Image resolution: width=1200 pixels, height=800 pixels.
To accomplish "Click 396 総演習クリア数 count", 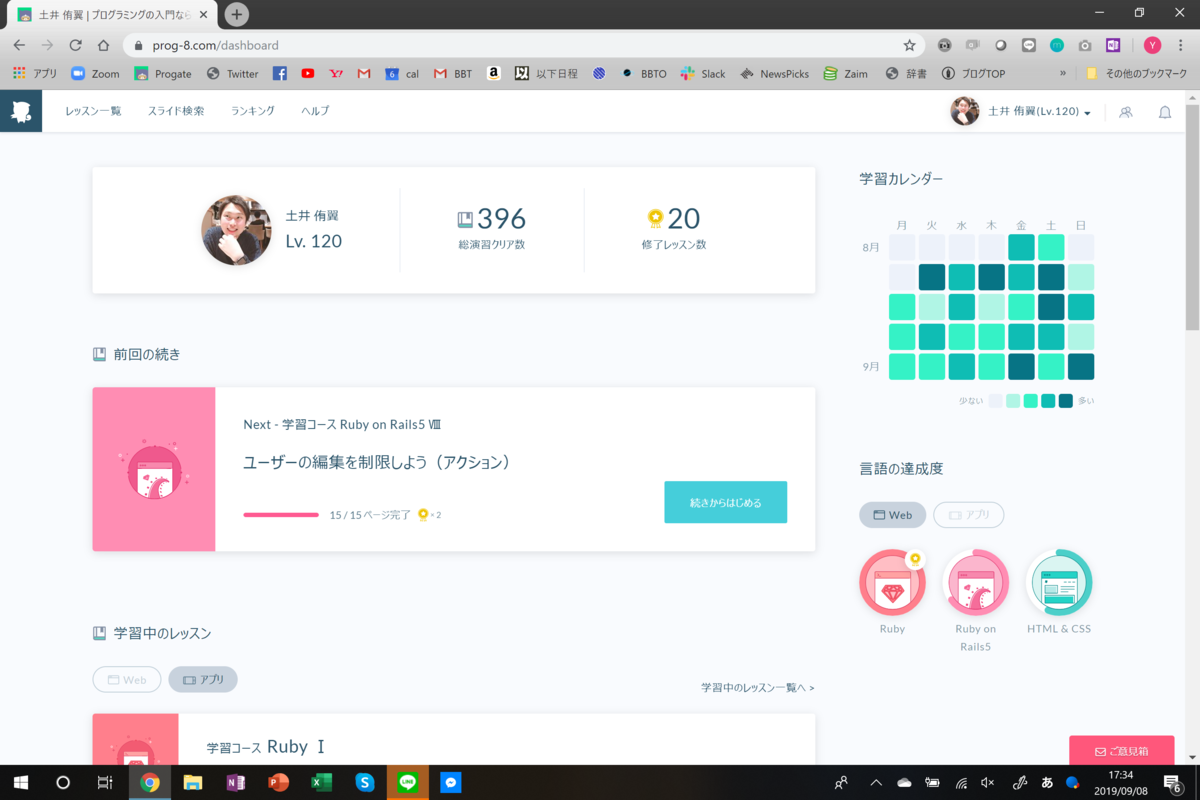I will tap(491, 227).
